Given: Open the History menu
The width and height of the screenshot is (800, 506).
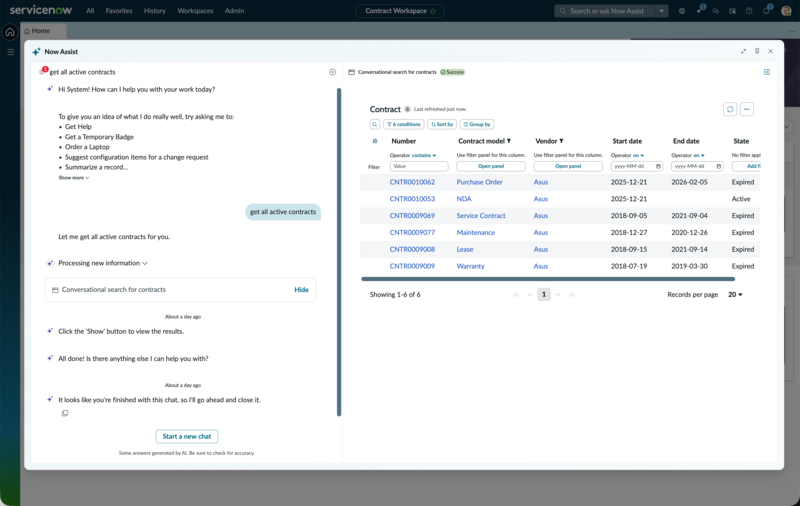Looking at the screenshot, I should click(x=155, y=11).
